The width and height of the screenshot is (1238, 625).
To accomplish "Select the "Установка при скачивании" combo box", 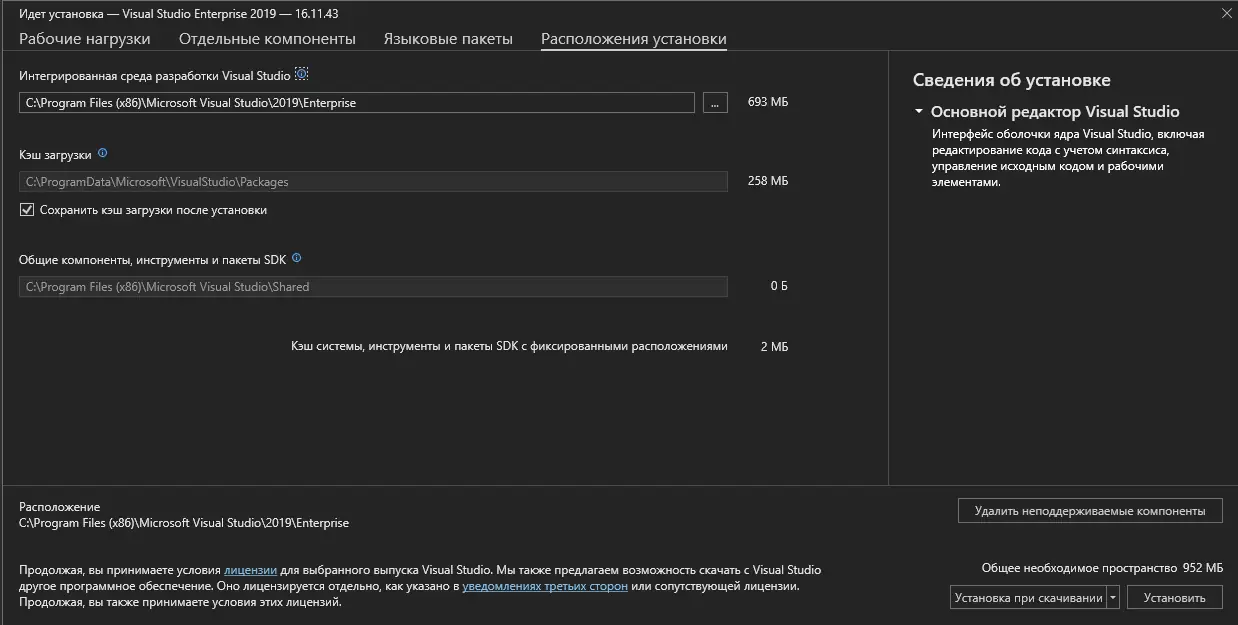I will coord(1030,597).
